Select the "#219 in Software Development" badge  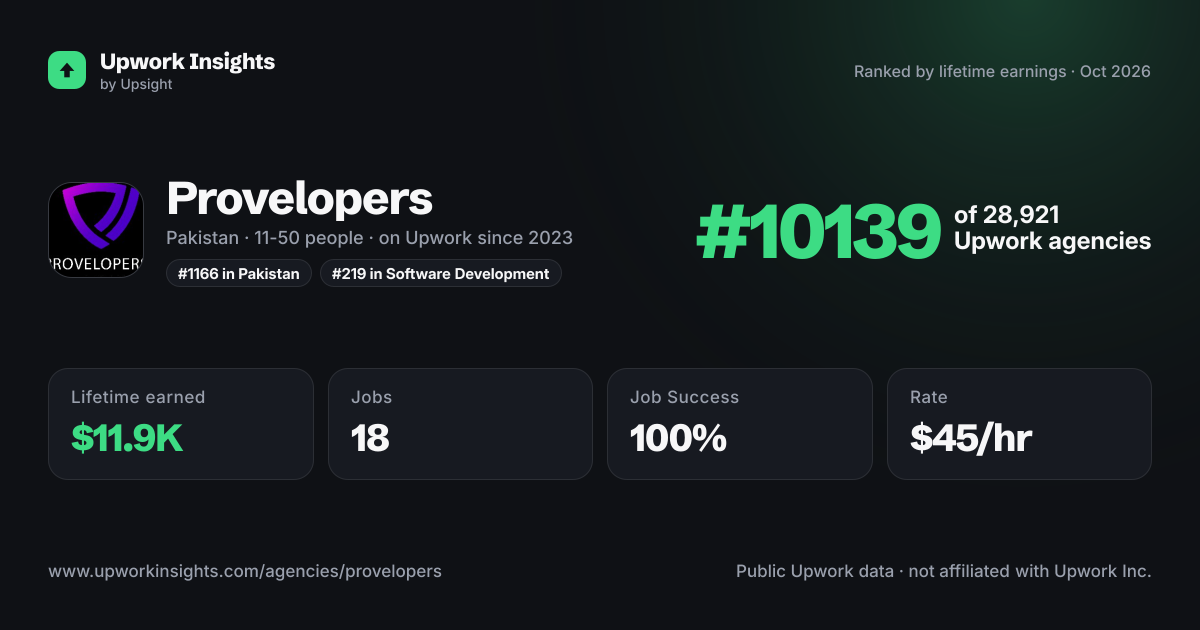[441, 273]
